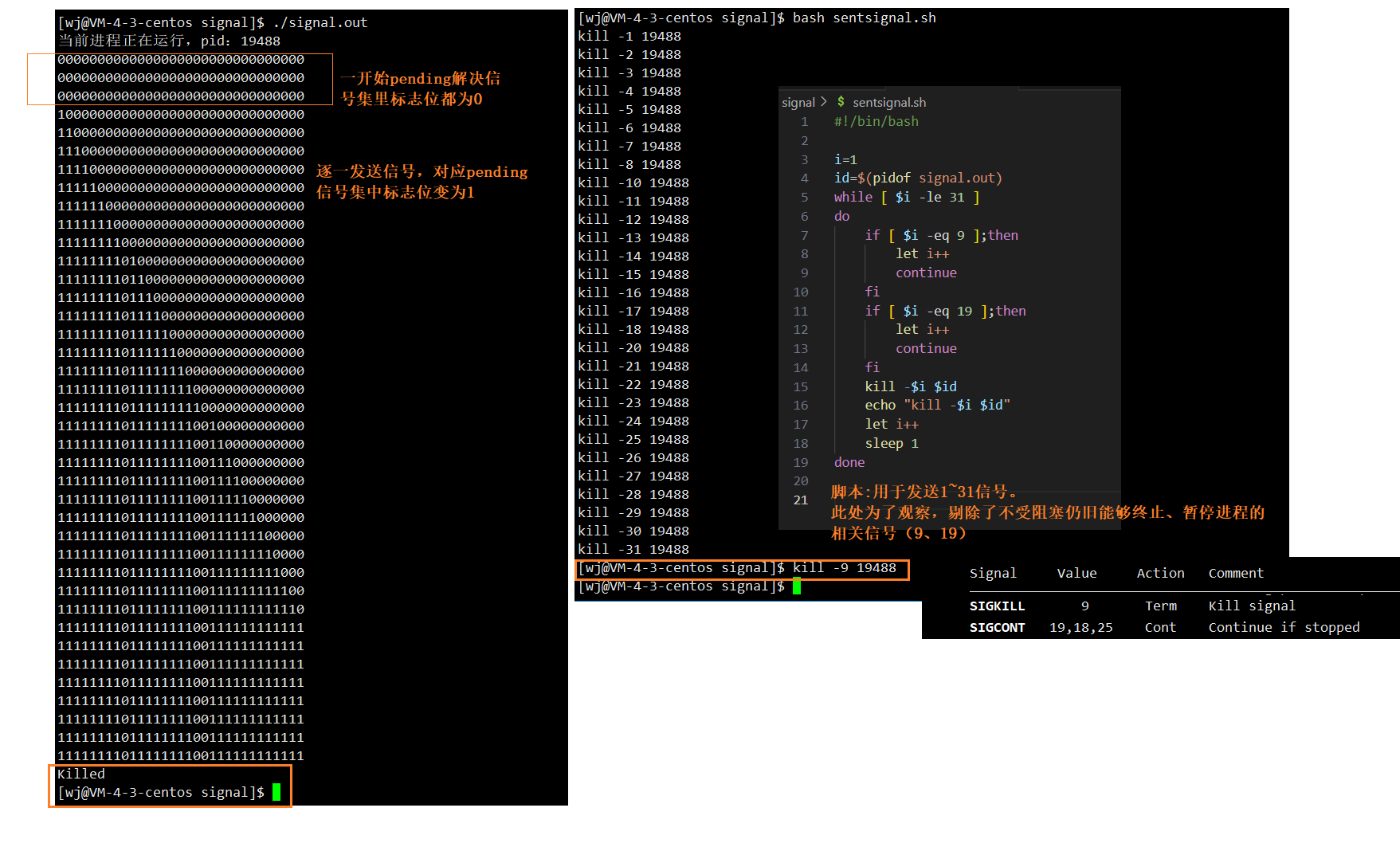Click the continue statement on line 13
The image size is (1400, 847).
[926, 348]
